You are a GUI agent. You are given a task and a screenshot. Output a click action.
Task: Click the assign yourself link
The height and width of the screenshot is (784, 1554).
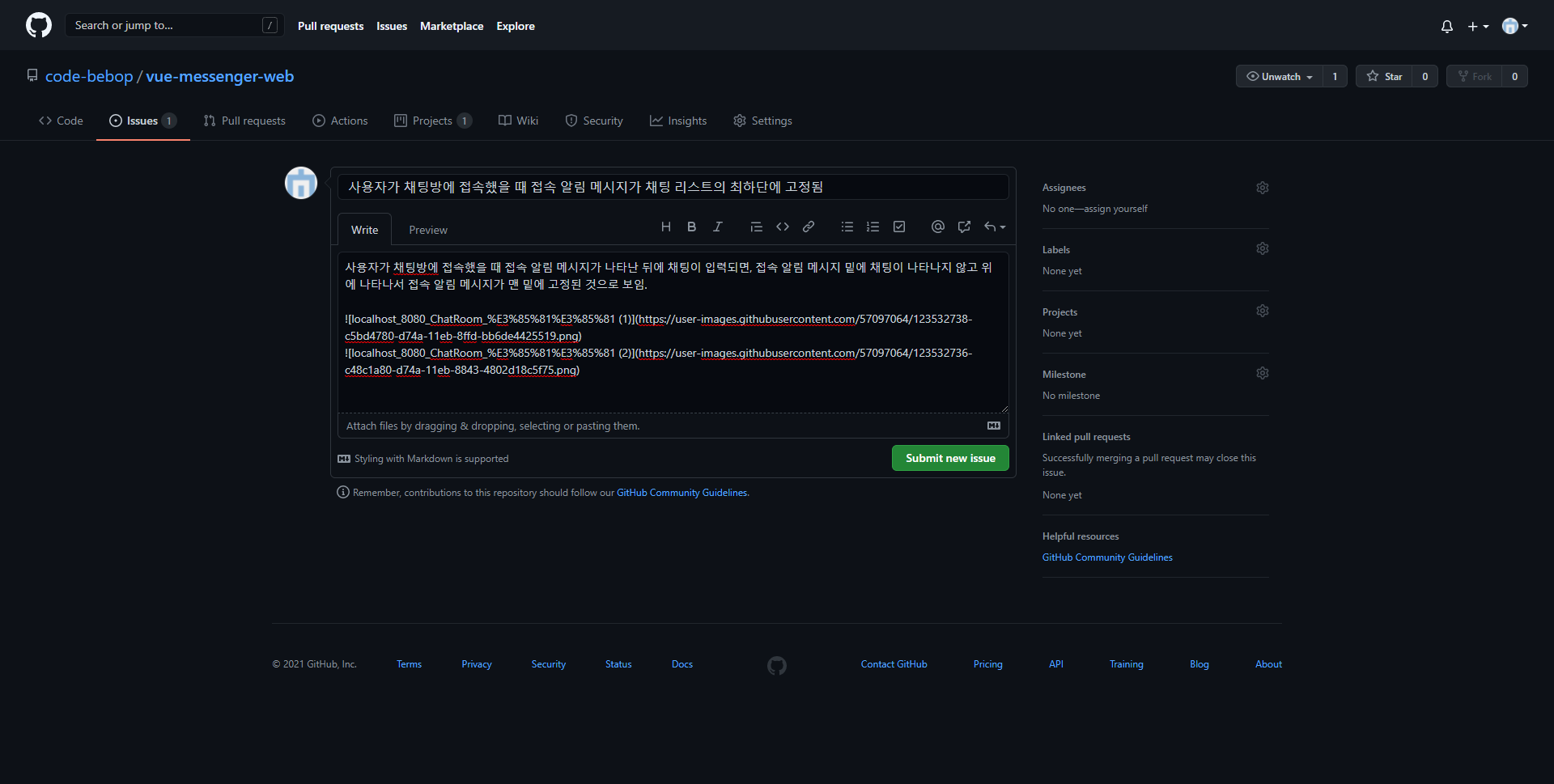1115,209
